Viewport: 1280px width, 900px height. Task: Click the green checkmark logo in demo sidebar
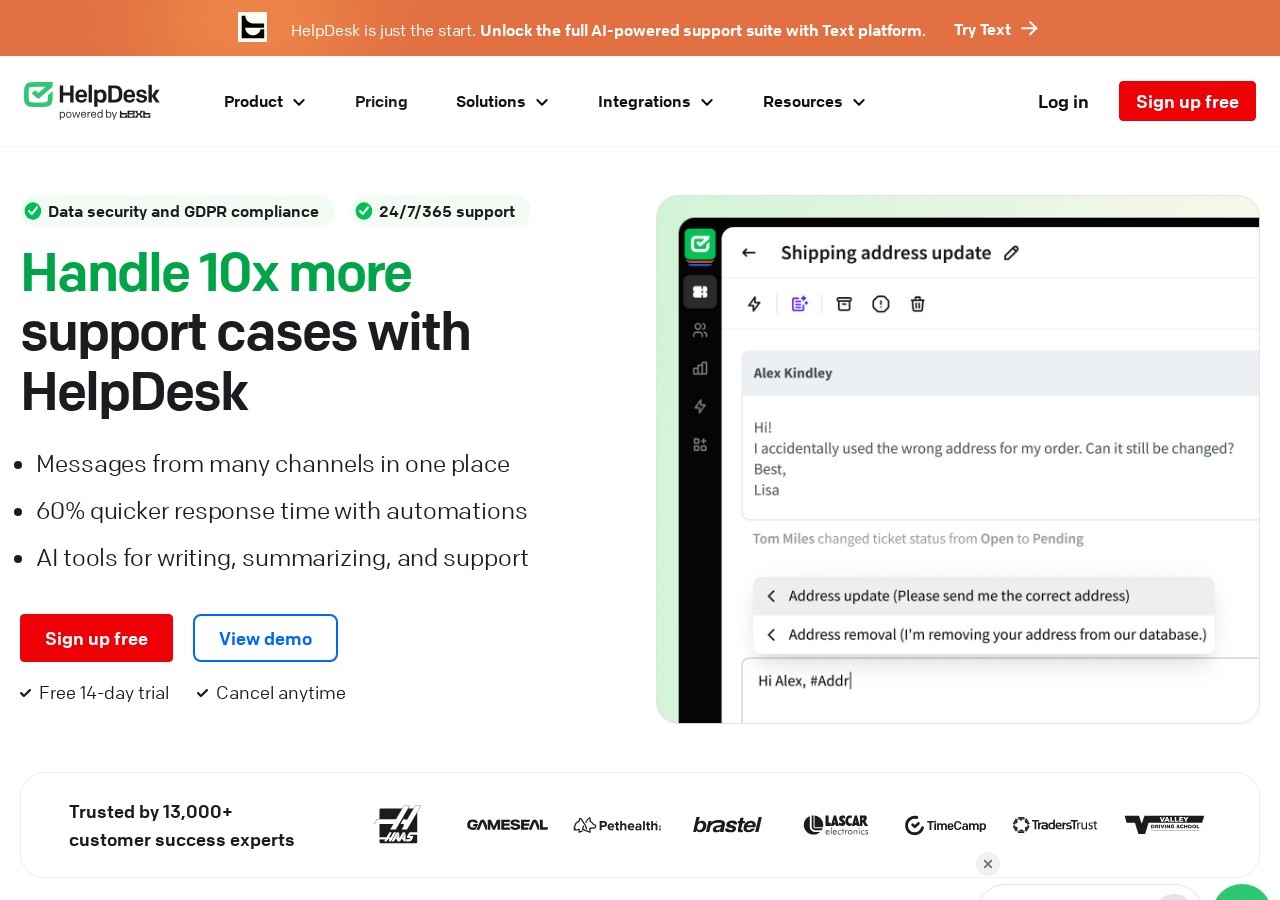click(x=700, y=244)
